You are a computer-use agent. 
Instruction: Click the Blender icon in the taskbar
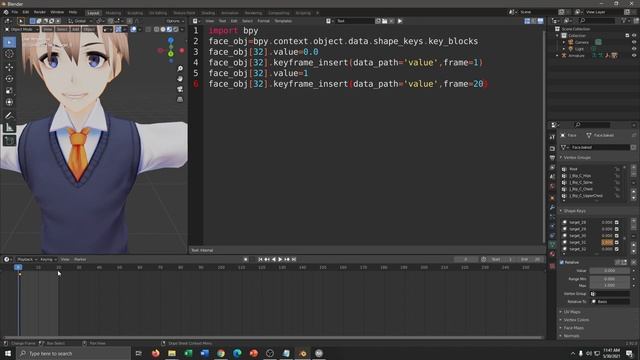click(x=302, y=353)
